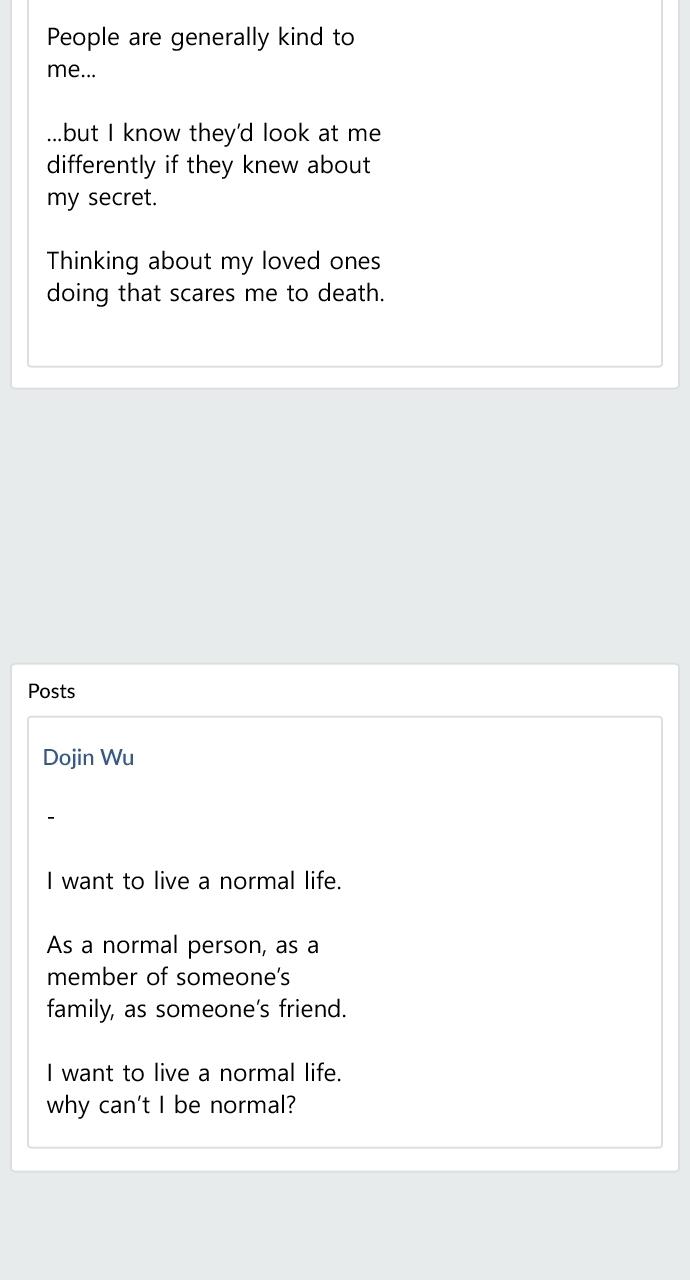Click the line "member of someone's"
The width and height of the screenshot is (690, 1280).
click(168, 977)
